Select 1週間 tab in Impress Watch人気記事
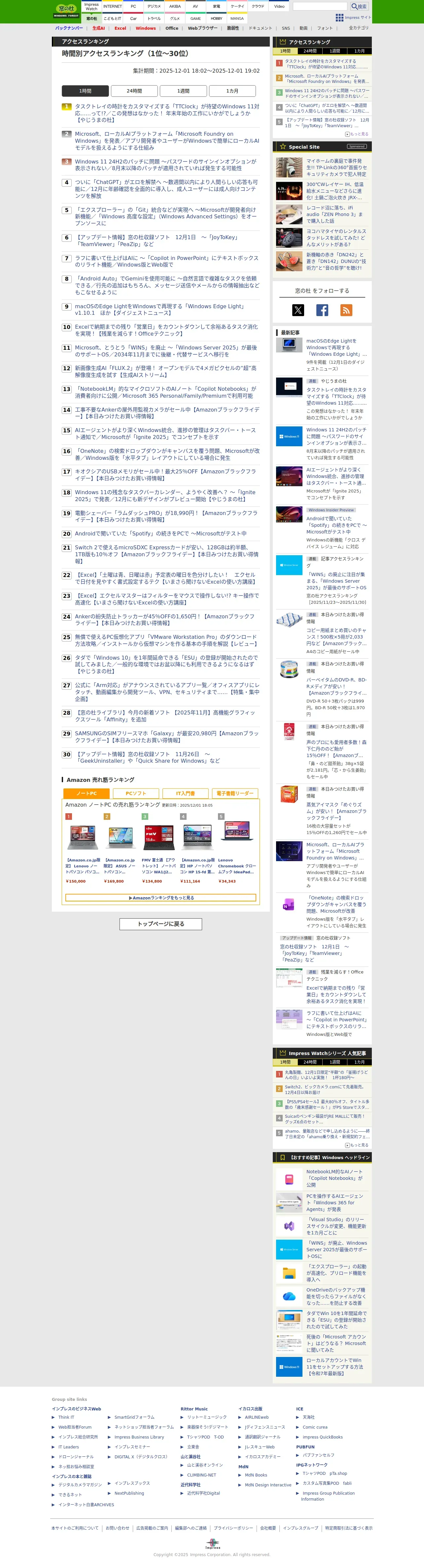This screenshot has width=424, height=1568. [x=335, y=1062]
